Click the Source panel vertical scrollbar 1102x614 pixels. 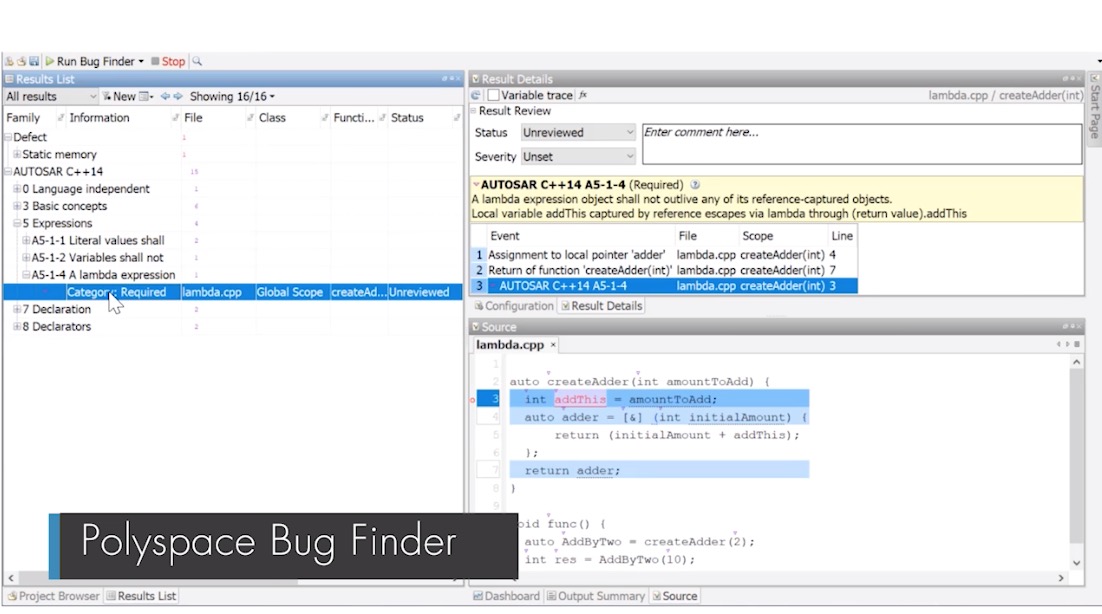tap(1076, 455)
